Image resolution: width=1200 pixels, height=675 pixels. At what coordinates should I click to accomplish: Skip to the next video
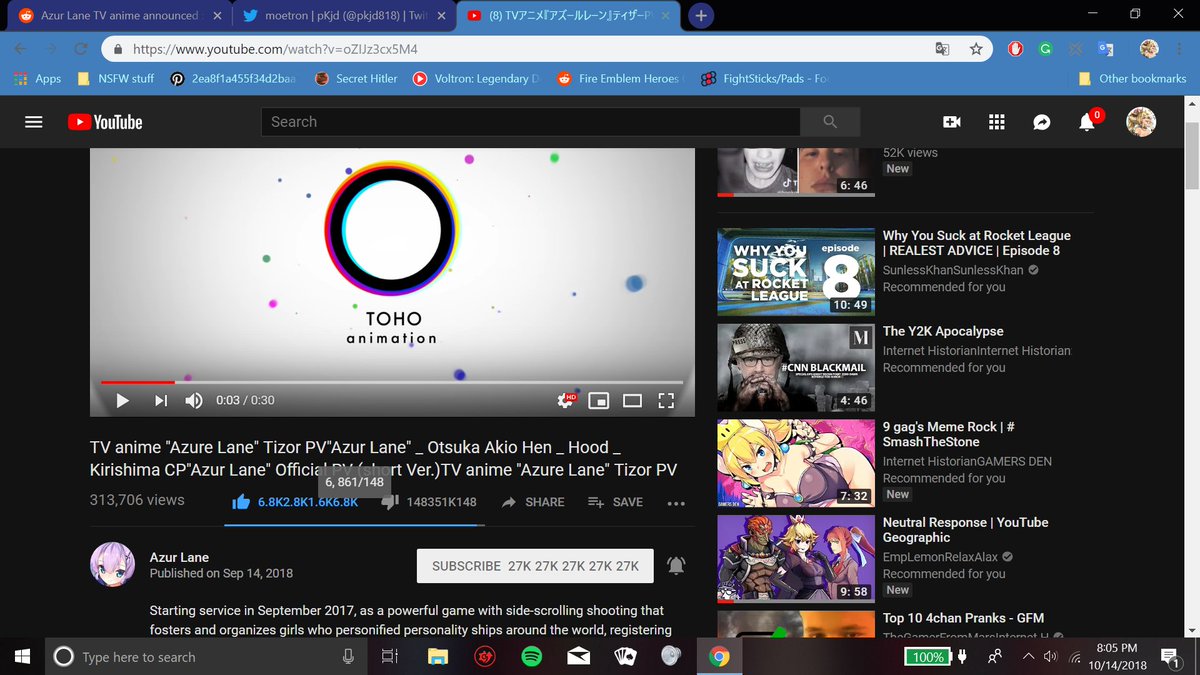[160, 400]
